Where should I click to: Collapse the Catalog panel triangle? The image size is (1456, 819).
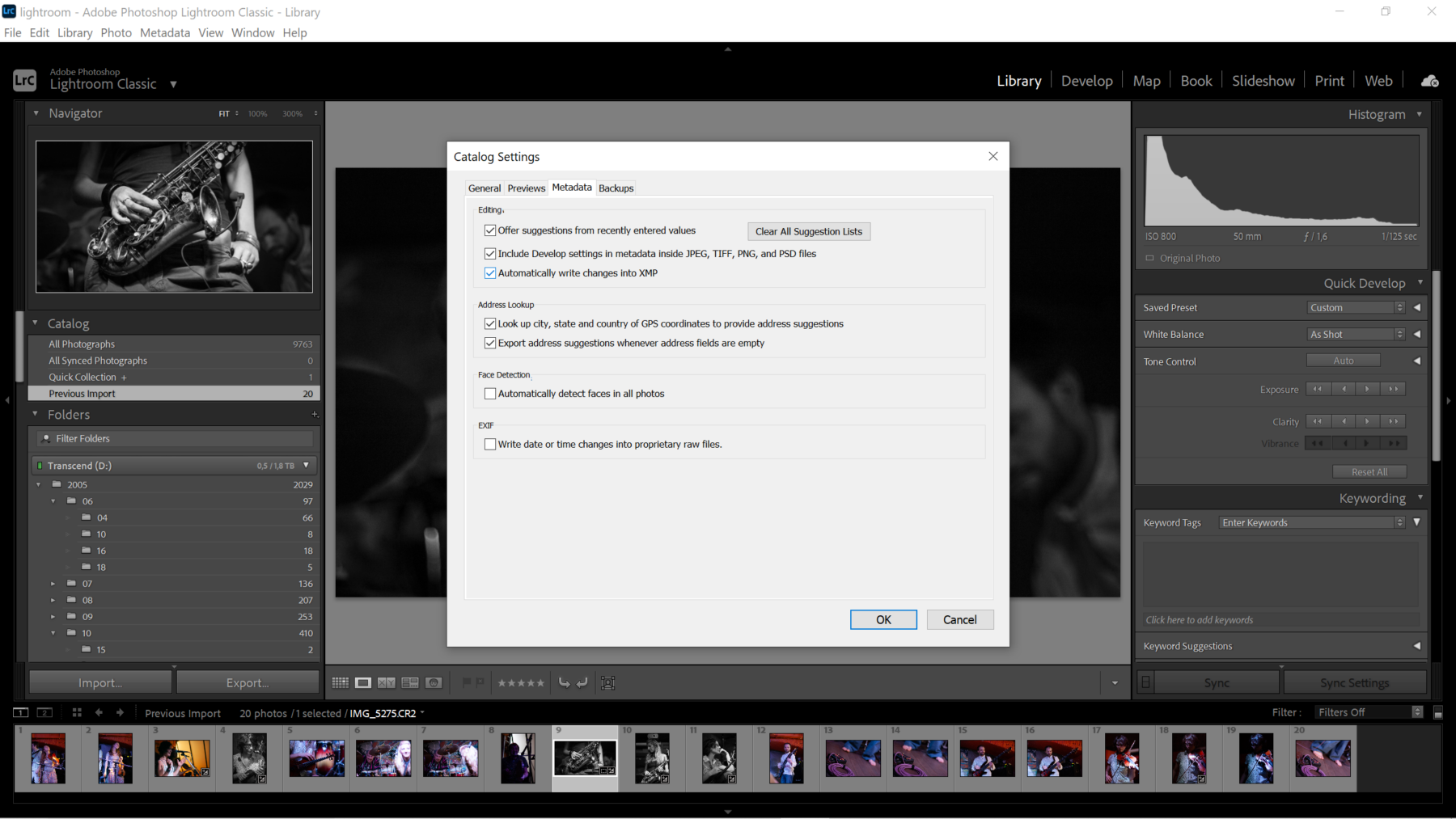35,323
